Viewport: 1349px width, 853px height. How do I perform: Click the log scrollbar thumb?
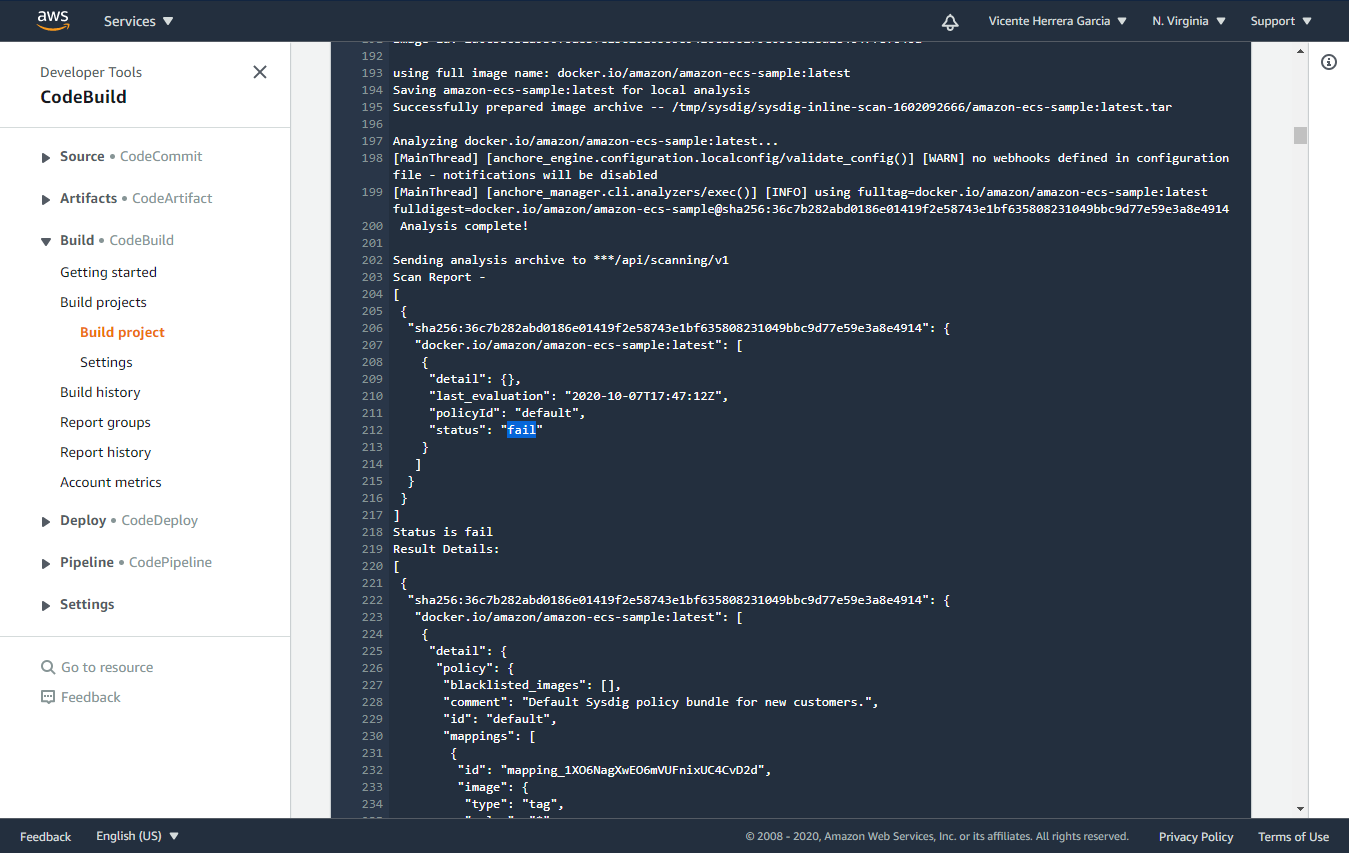pyautogui.click(x=1300, y=136)
